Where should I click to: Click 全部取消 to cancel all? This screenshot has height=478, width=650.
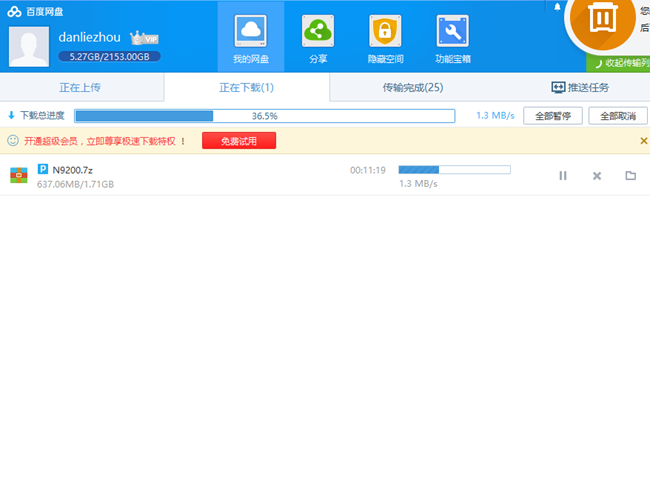(617, 116)
